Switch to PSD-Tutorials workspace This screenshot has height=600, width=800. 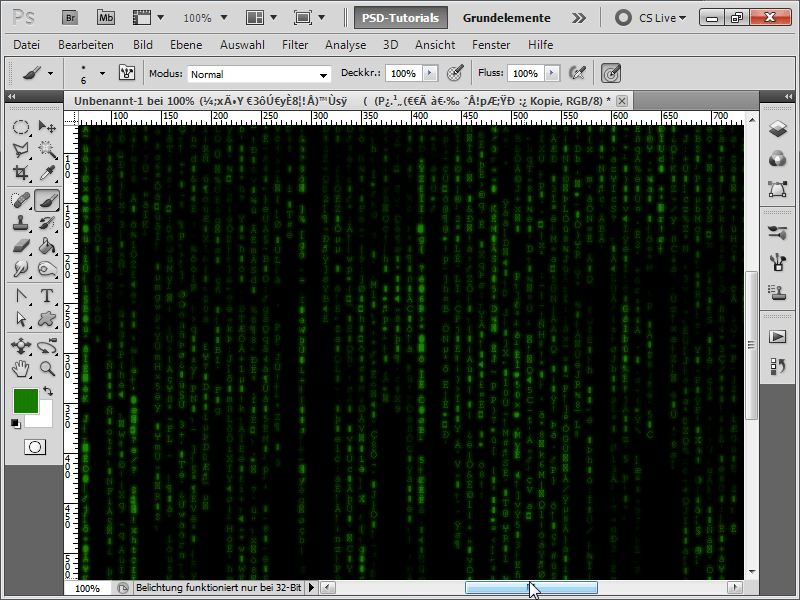click(x=401, y=18)
